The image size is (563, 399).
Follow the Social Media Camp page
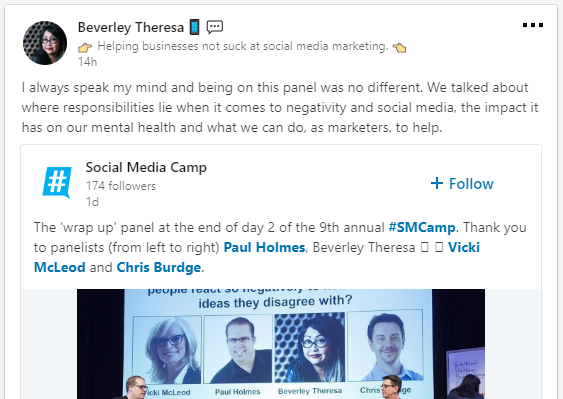click(x=462, y=184)
